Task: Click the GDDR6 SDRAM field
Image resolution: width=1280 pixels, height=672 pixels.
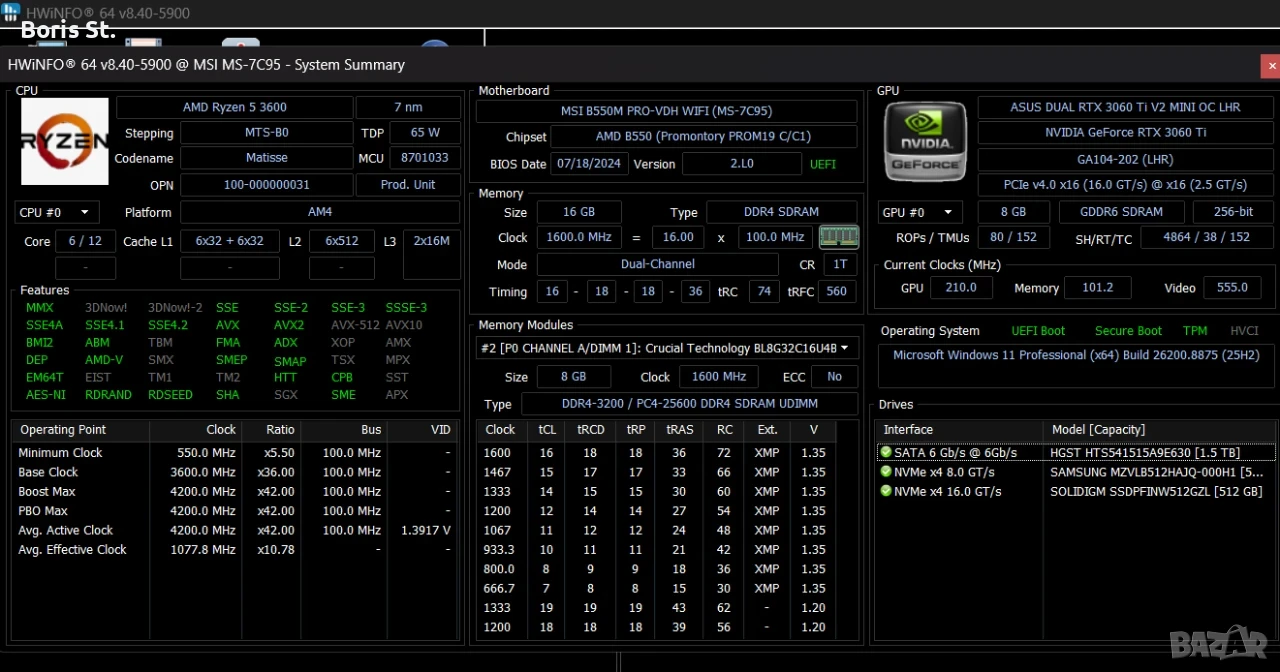Action: tap(1122, 212)
